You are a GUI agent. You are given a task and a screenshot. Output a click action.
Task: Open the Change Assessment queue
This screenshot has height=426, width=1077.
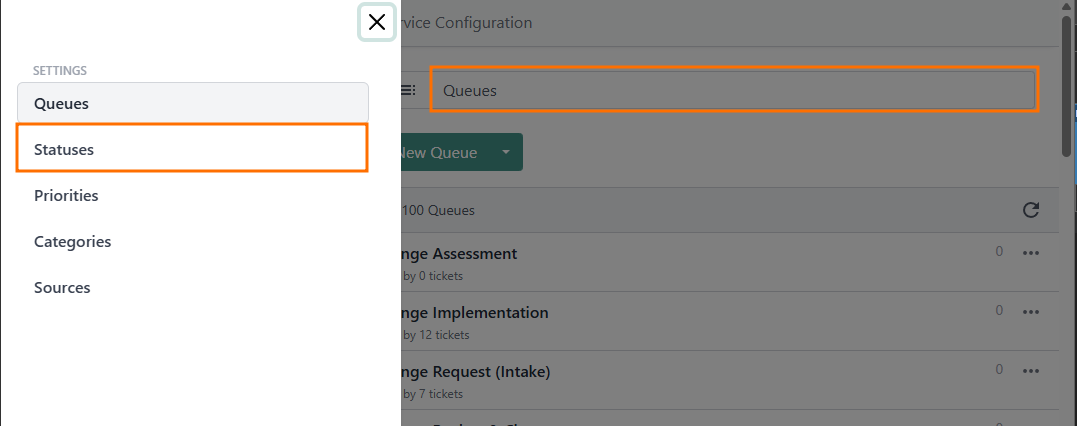click(x=462, y=253)
